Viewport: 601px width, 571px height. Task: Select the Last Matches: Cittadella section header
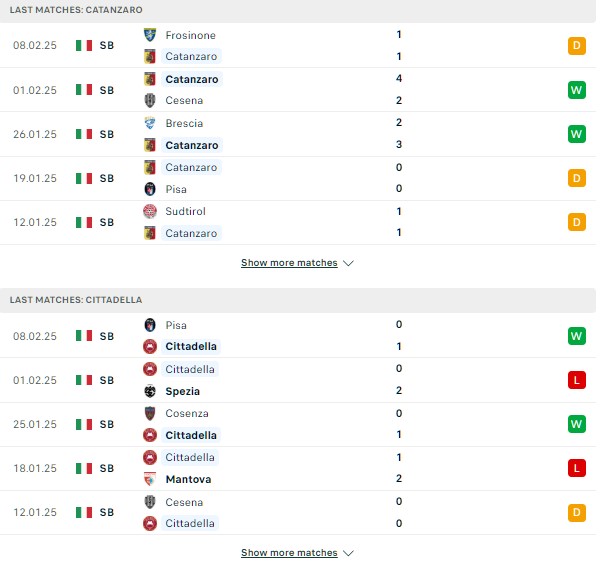tap(298, 300)
